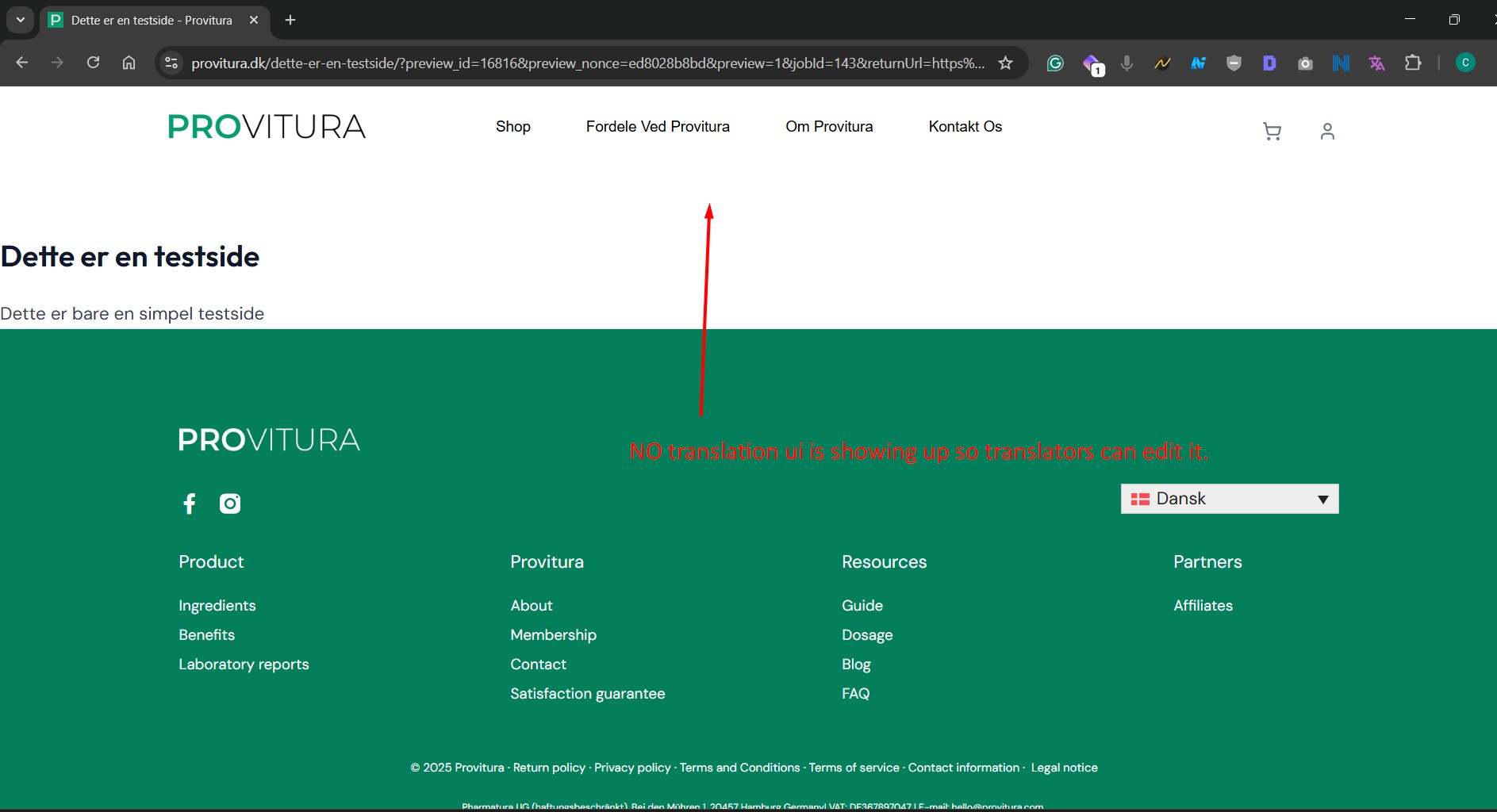This screenshot has width=1497, height=812.
Task: Open the FAQ resource link
Action: coord(855,694)
